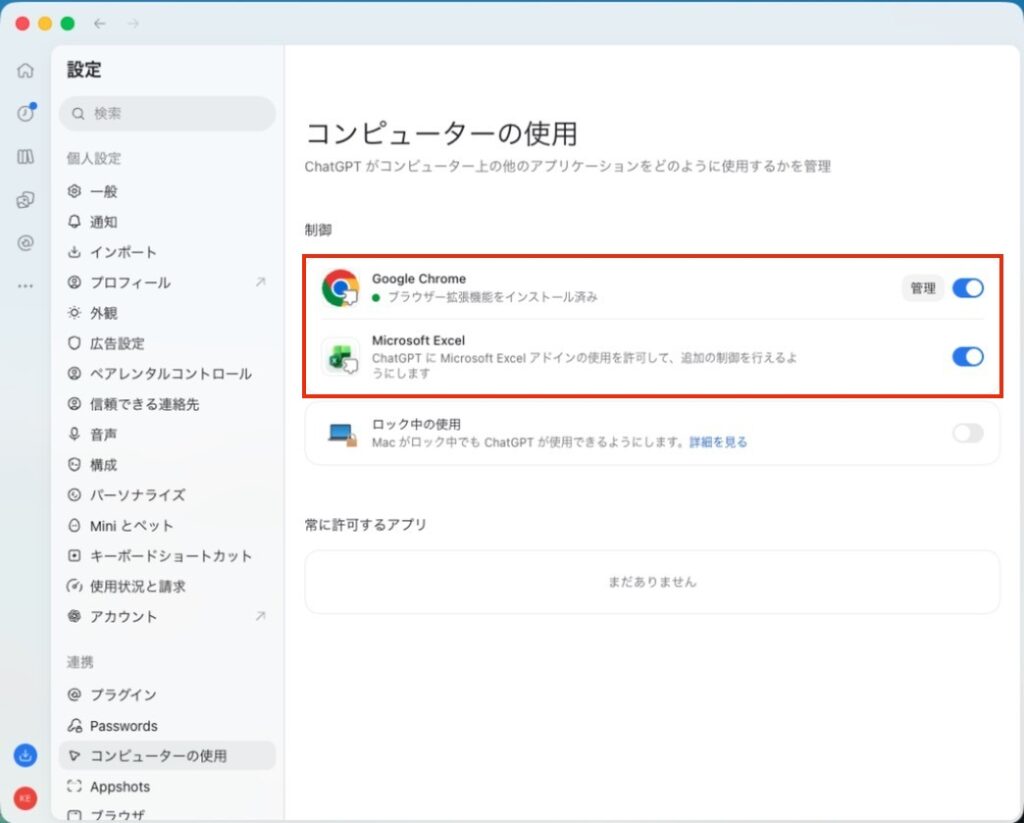Screen dimensions: 1024x823
Task: Click the gauge icon beside 使用状況と請求
Action: coord(74,586)
